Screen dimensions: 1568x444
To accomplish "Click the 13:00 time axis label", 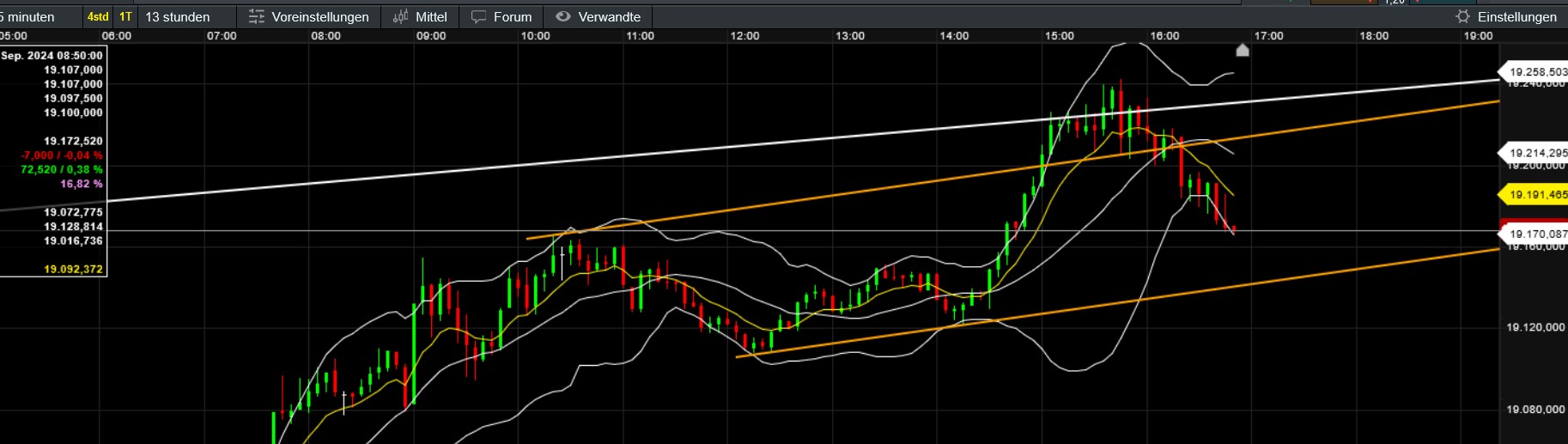I will click(x=850, y=36).
